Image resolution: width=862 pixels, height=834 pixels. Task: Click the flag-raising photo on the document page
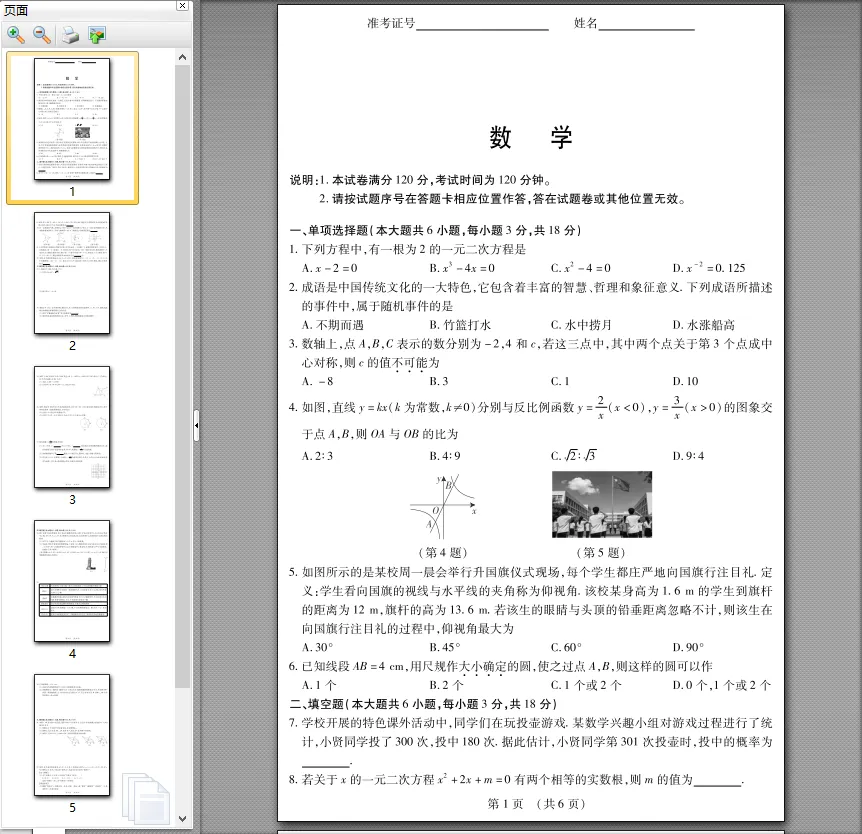601,503
